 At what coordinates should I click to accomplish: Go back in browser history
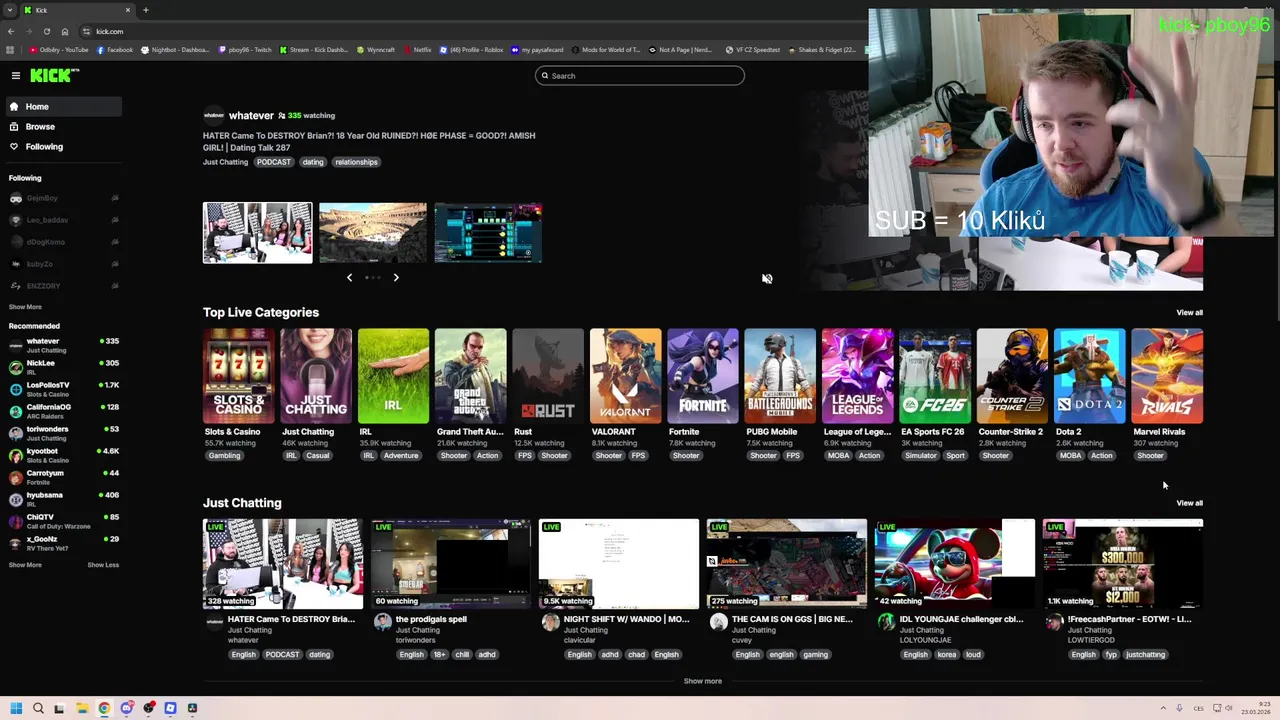click(11, 31)
